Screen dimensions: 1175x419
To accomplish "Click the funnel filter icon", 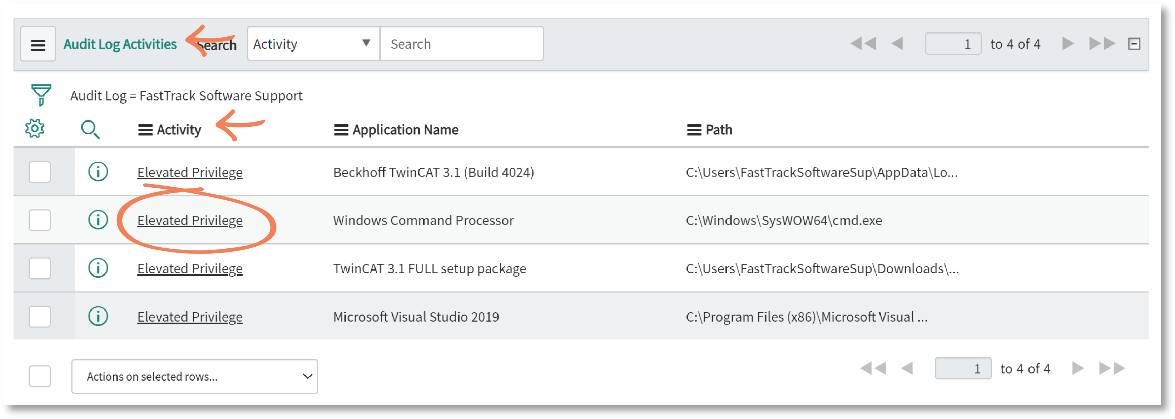I will 40,95.
